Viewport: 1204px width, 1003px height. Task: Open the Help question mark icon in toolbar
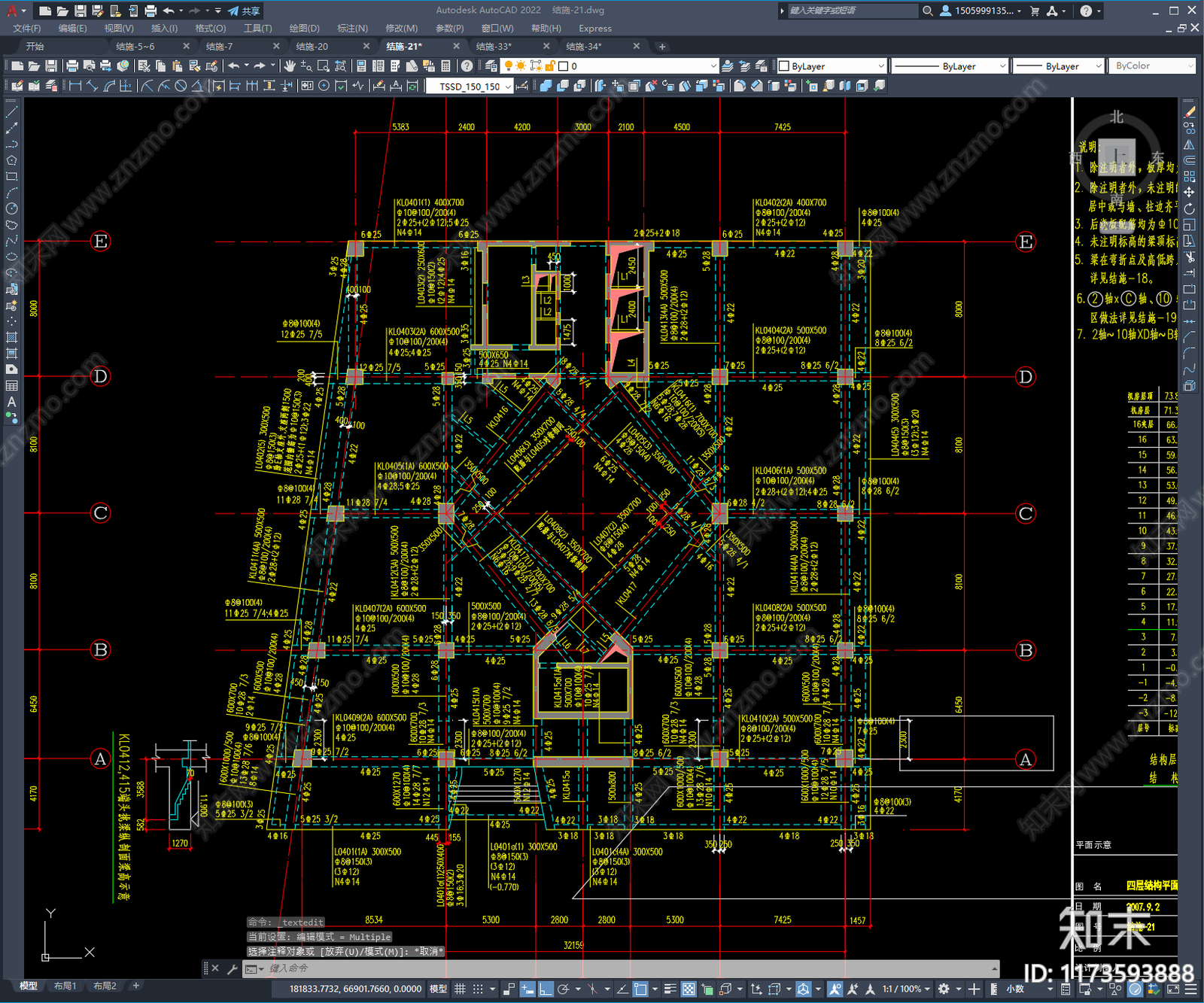point(467,66)
